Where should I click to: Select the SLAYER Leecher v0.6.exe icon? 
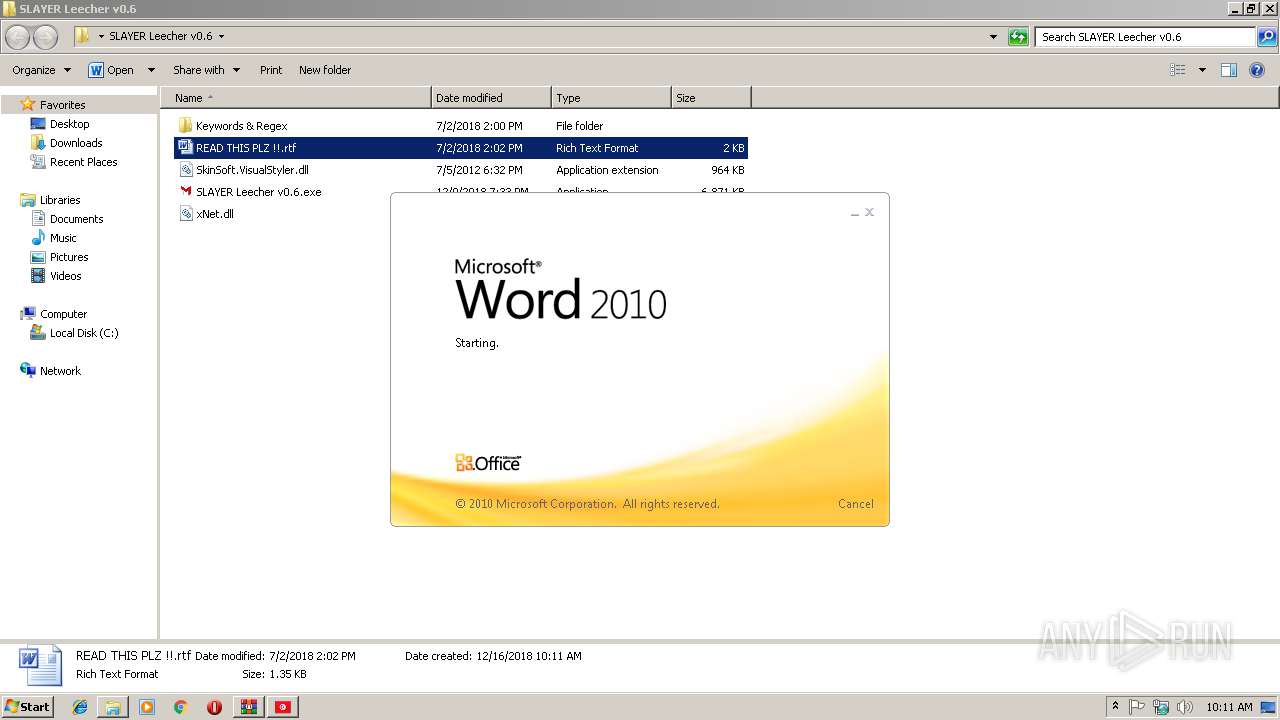pyautogui.click(x=185, y=192)
